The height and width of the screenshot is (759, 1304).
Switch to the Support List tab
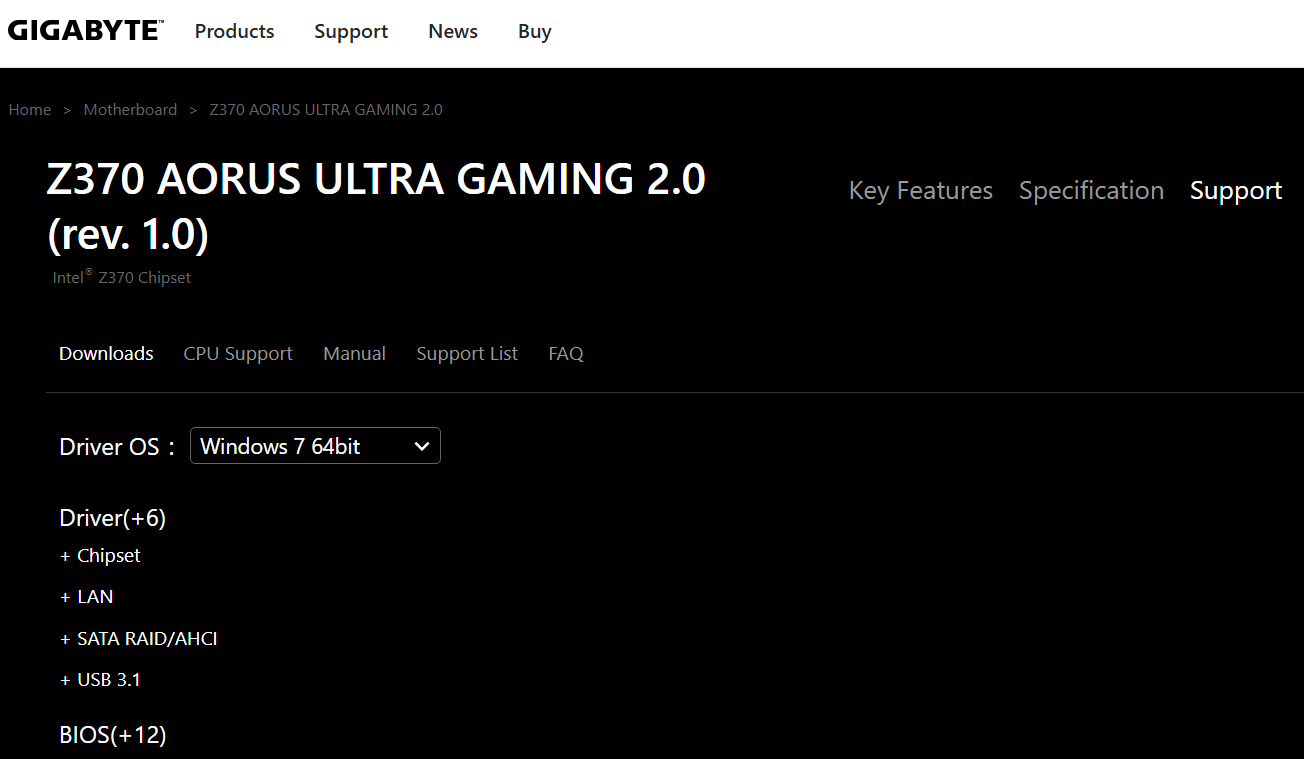tap(467, 354)
